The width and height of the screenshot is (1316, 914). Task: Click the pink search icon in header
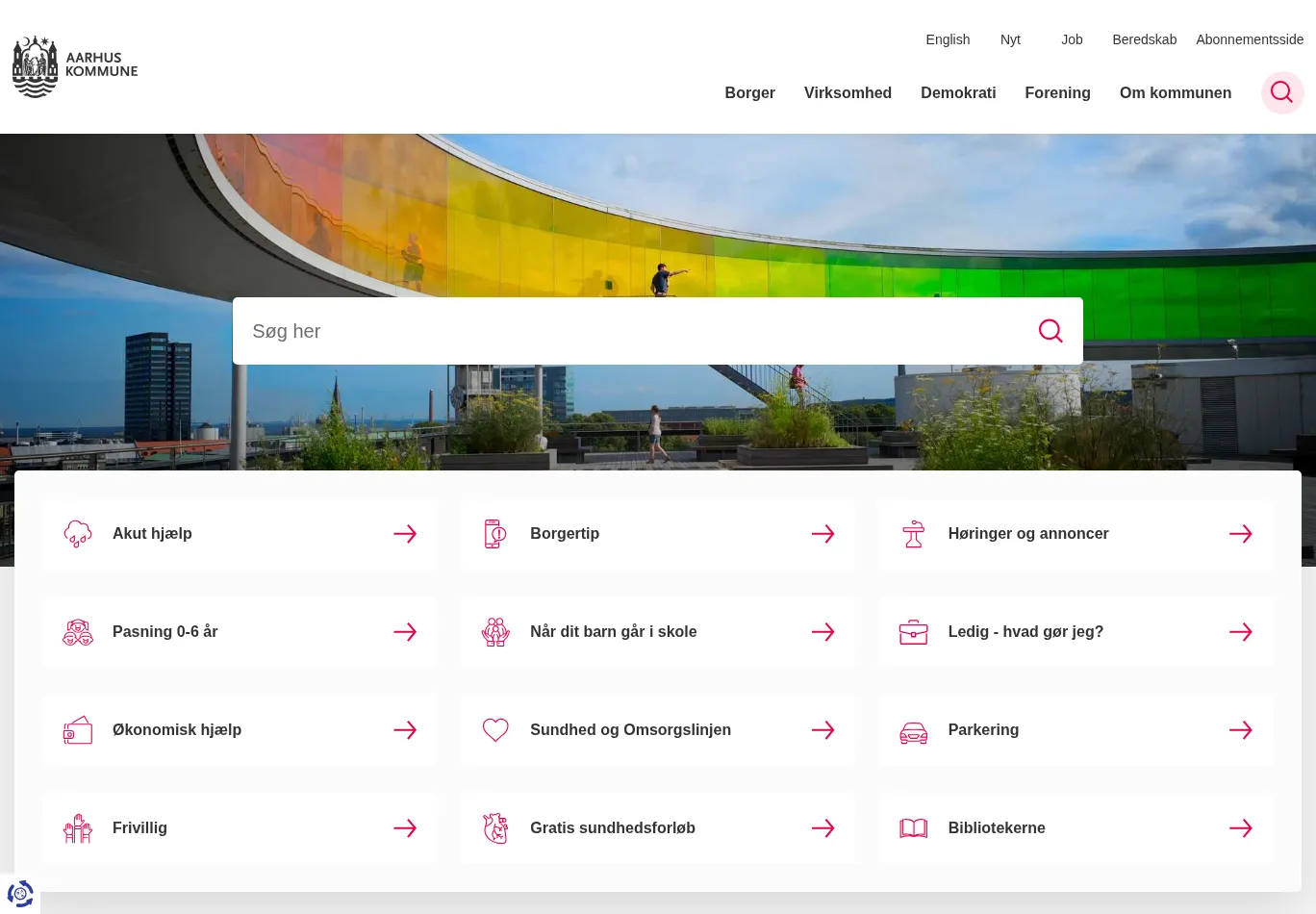point(1281,92)
